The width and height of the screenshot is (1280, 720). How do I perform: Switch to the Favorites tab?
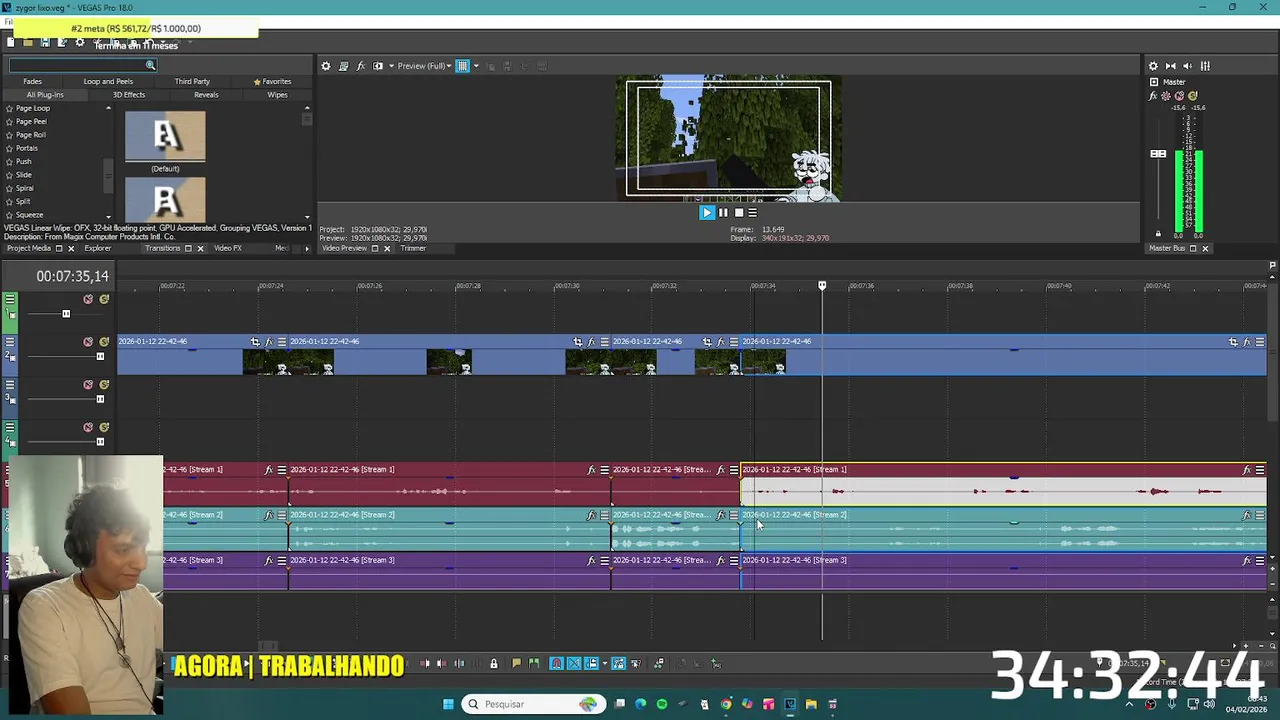coord(272,81)
